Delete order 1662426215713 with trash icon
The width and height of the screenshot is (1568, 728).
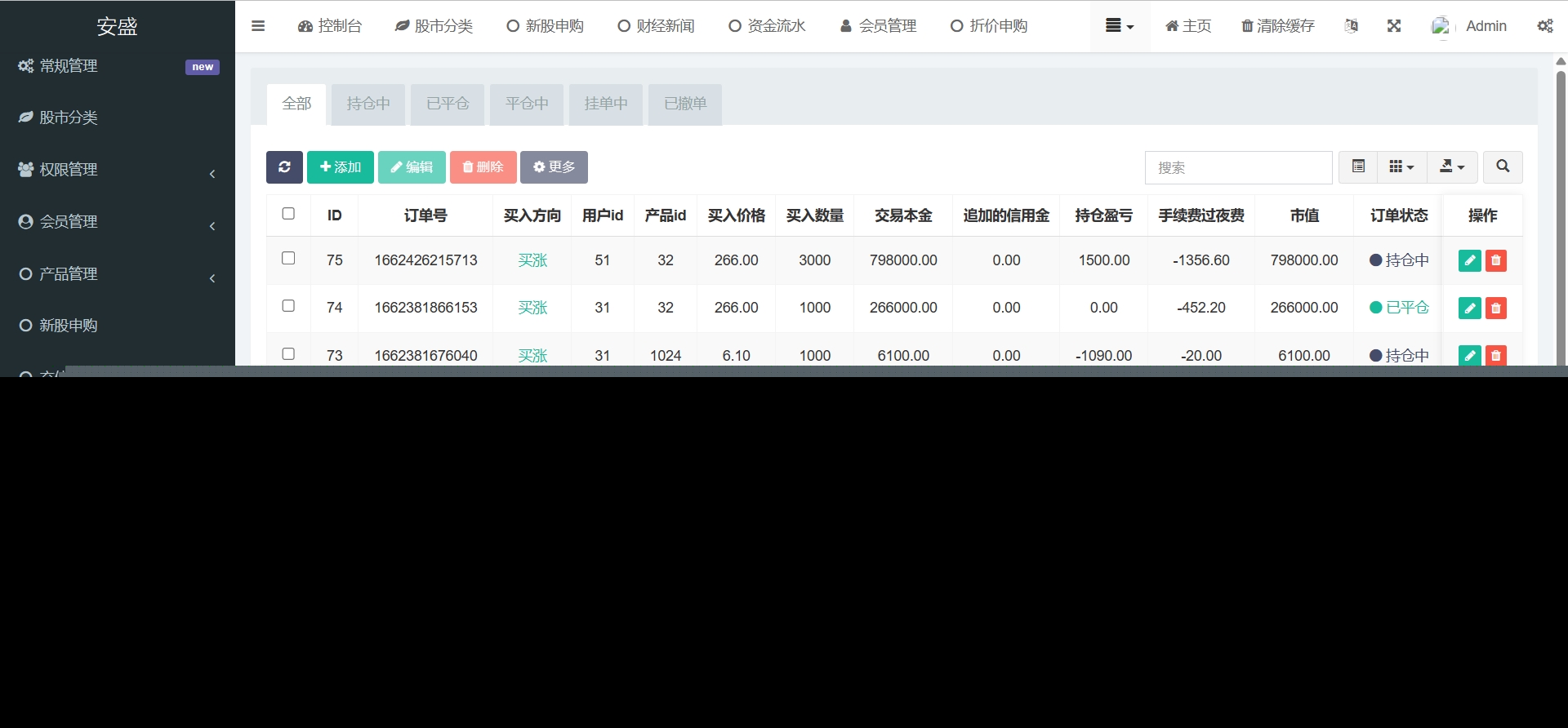coord(1496,260)
